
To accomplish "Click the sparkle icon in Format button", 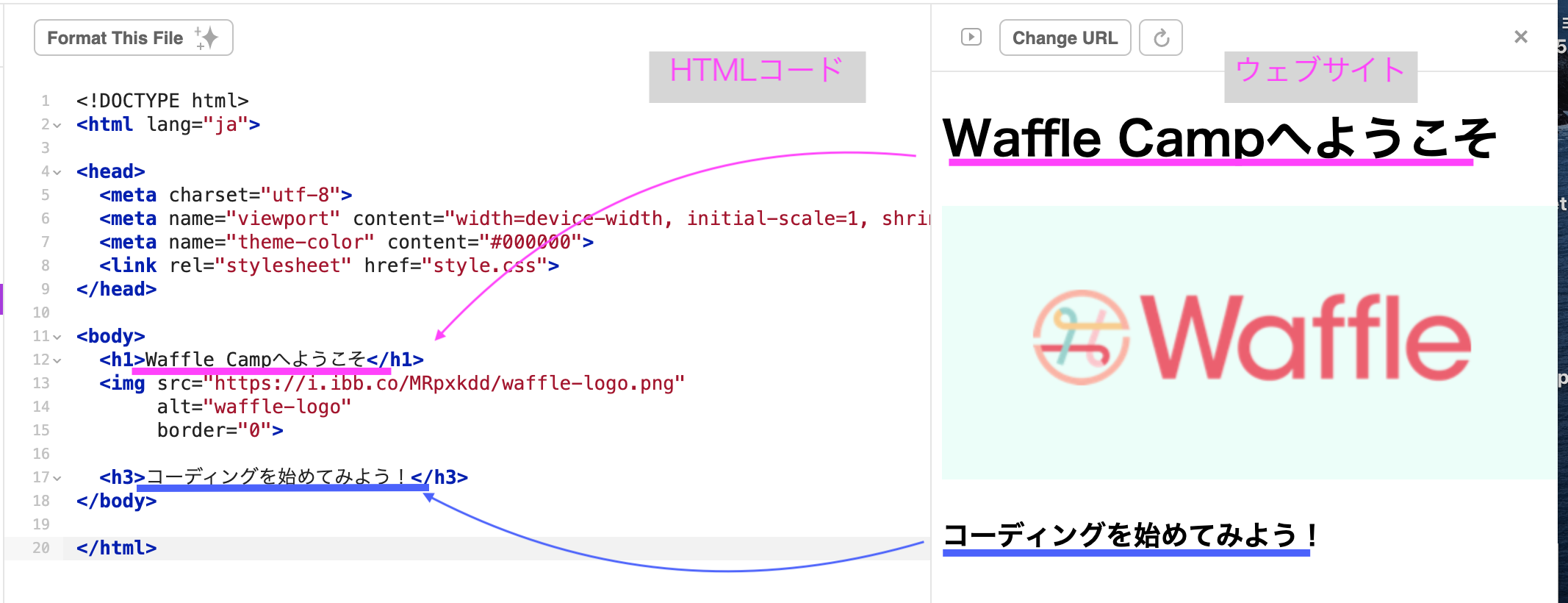I will 207,38.
